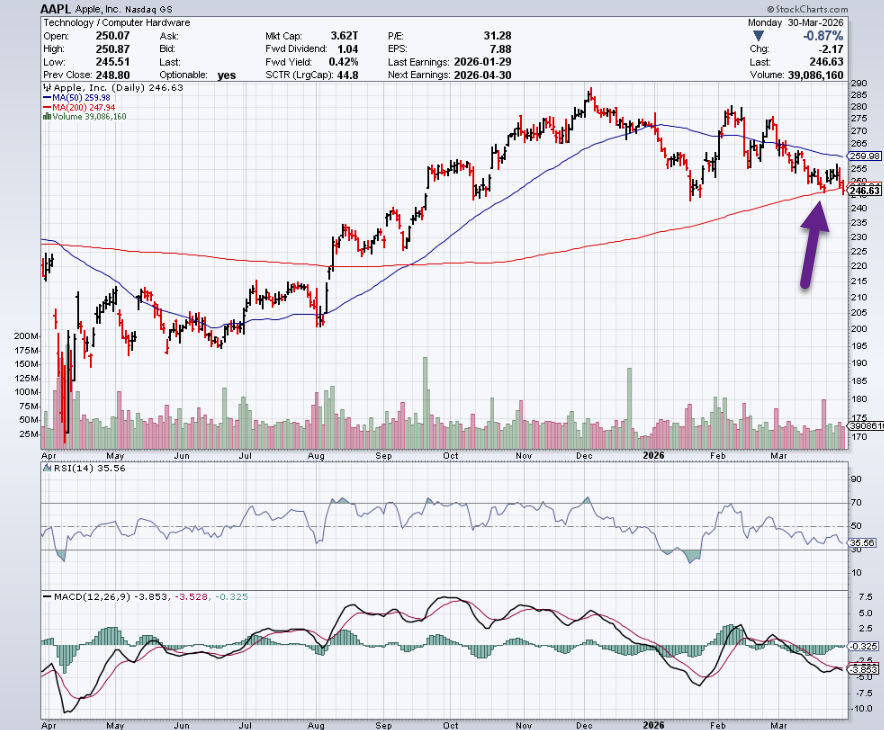Image resolution: width=884 pixels, height=730 pixels.
Task: Click the 246.63 last price tag
Action: (x=863, y=190)
